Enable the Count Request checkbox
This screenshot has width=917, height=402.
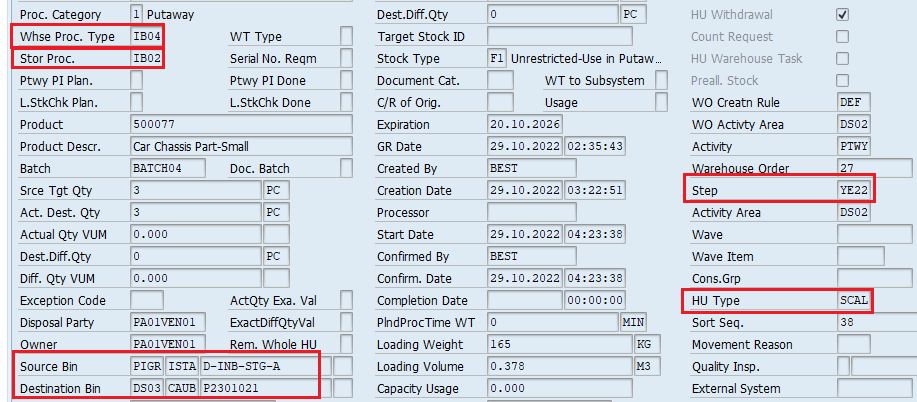pos(842,37)
